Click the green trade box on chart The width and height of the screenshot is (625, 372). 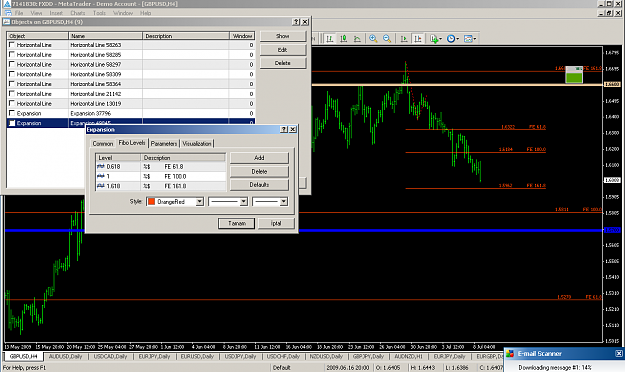pyautogui.click(x=574, y=75)
